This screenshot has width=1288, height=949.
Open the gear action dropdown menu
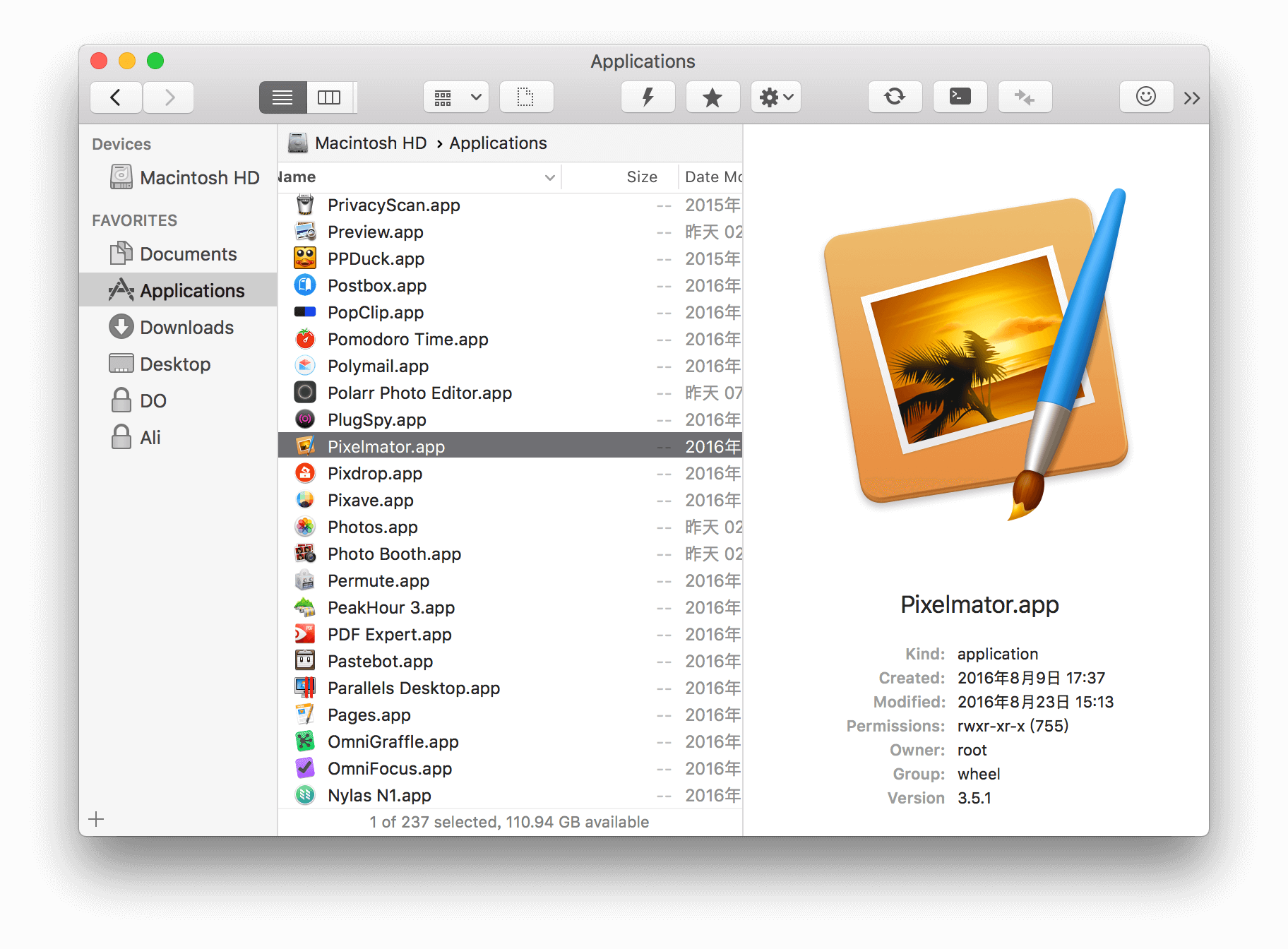click(775, 97)
